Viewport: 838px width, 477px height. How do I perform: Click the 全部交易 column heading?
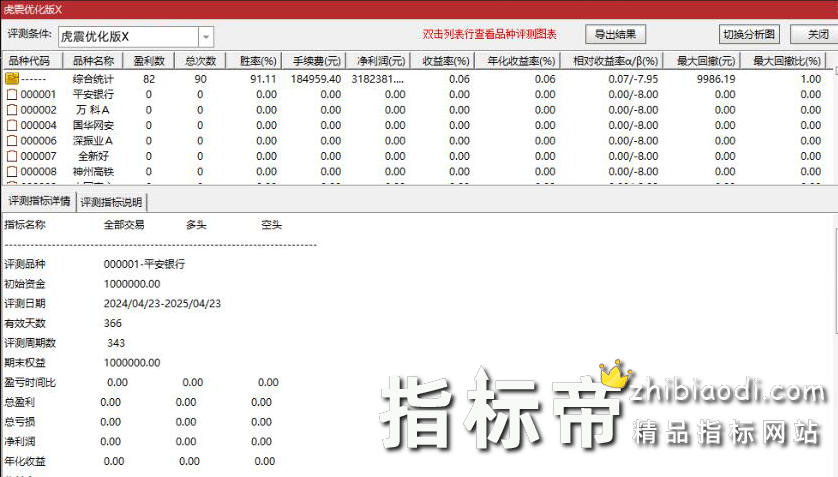[124, 225]
